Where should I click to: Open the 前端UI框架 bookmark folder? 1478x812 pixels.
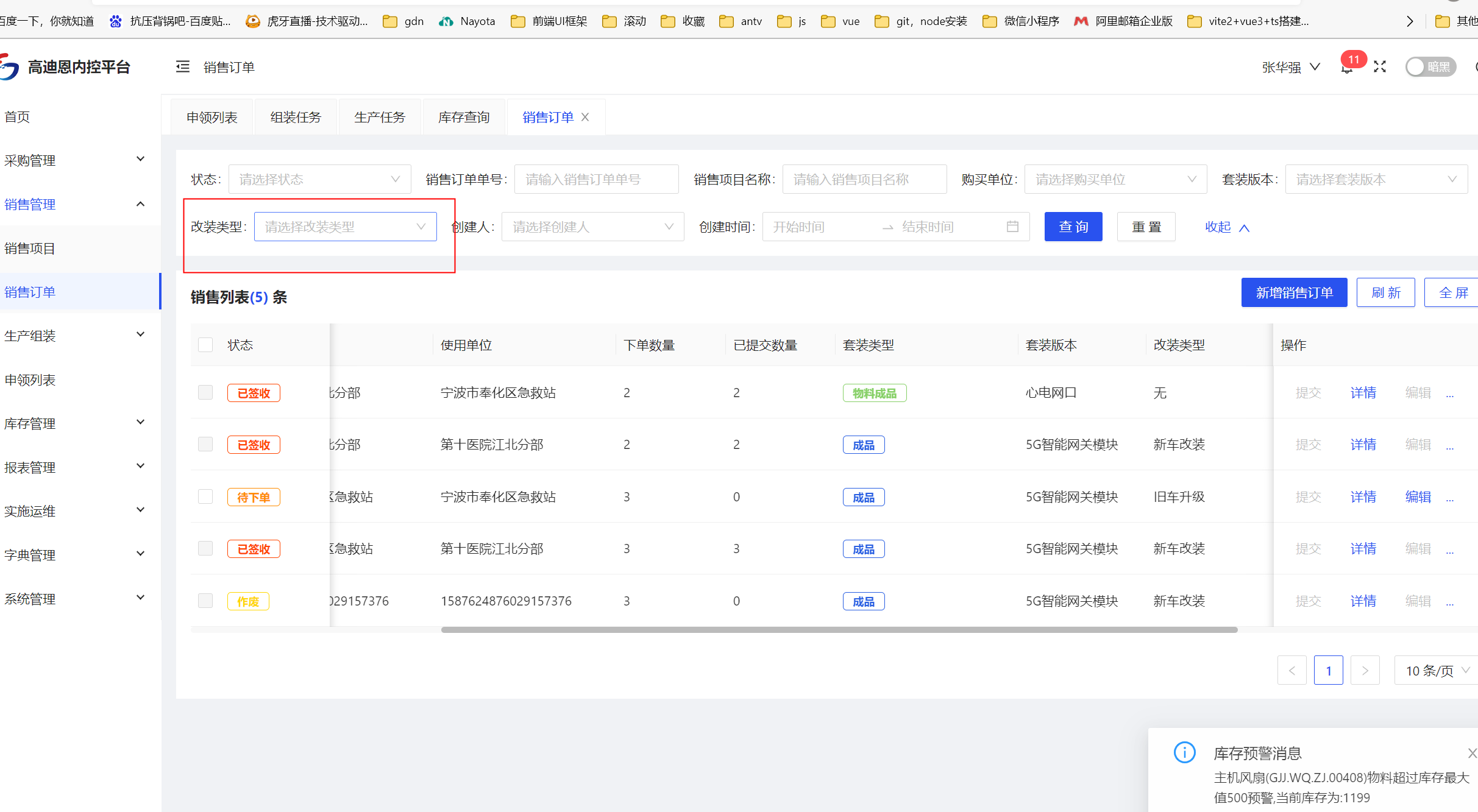pyautogui.click(x=549, y=21)
